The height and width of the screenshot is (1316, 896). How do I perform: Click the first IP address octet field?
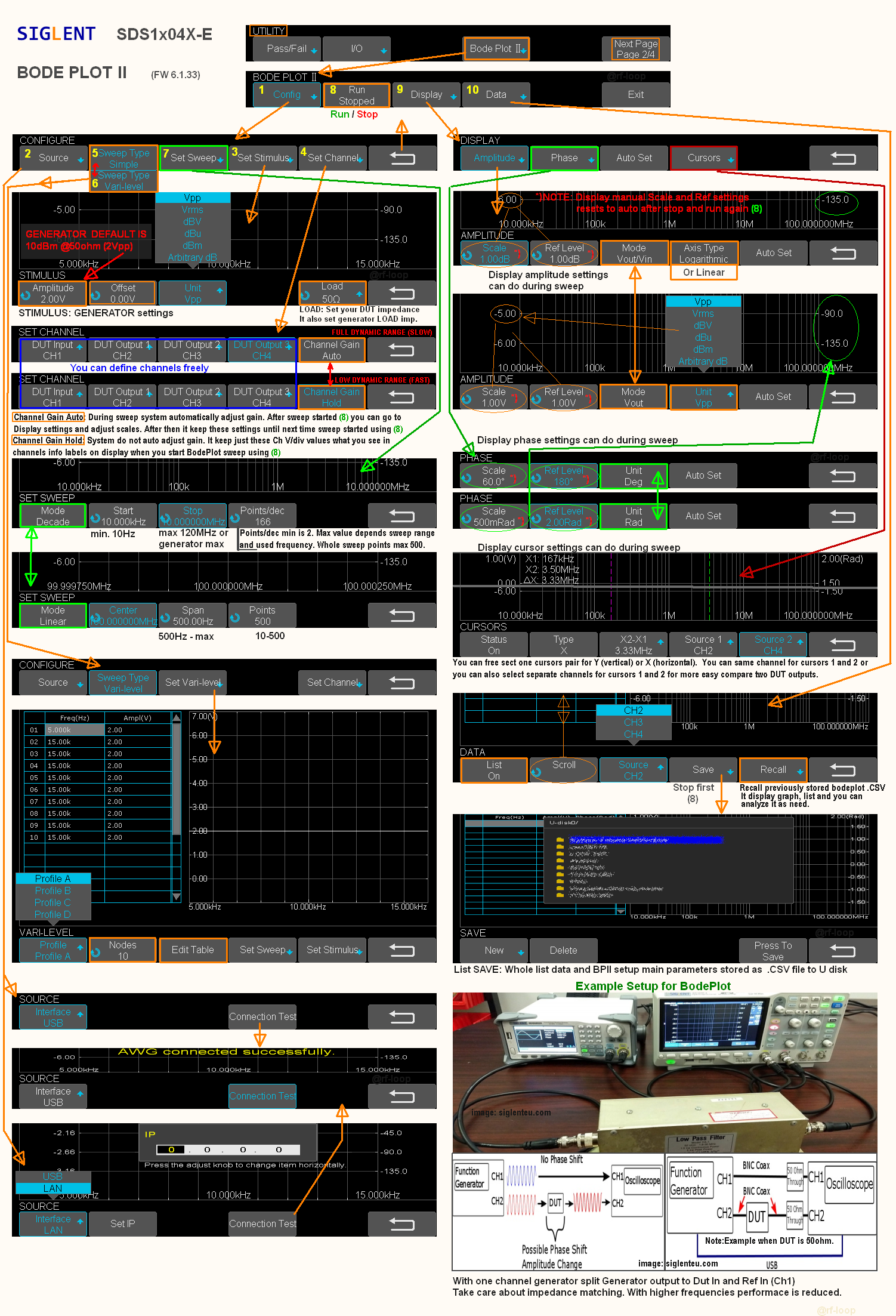[171, 1150]
